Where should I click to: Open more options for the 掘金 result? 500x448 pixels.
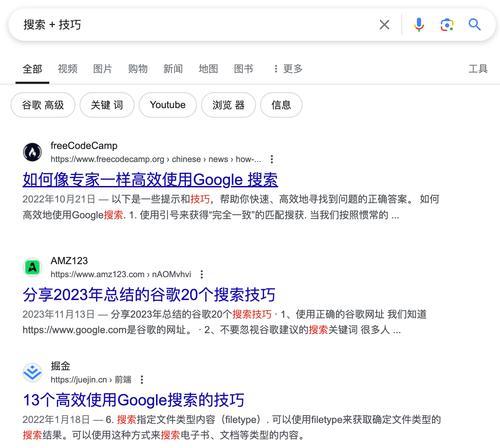coord(142,380)
